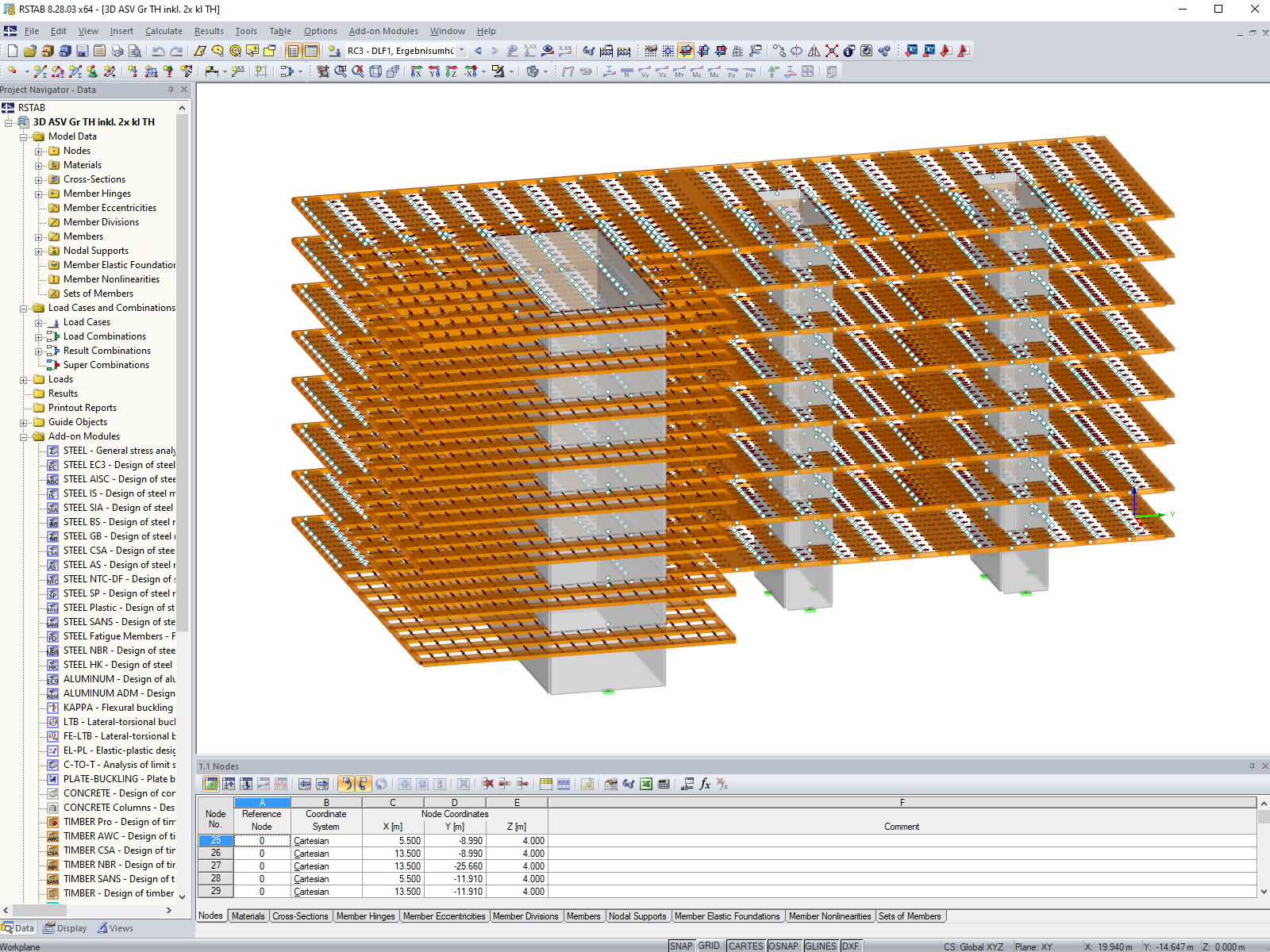Toggle GRID display in the status bar
Screen dimensions: 1270x952
coord(708,946)
